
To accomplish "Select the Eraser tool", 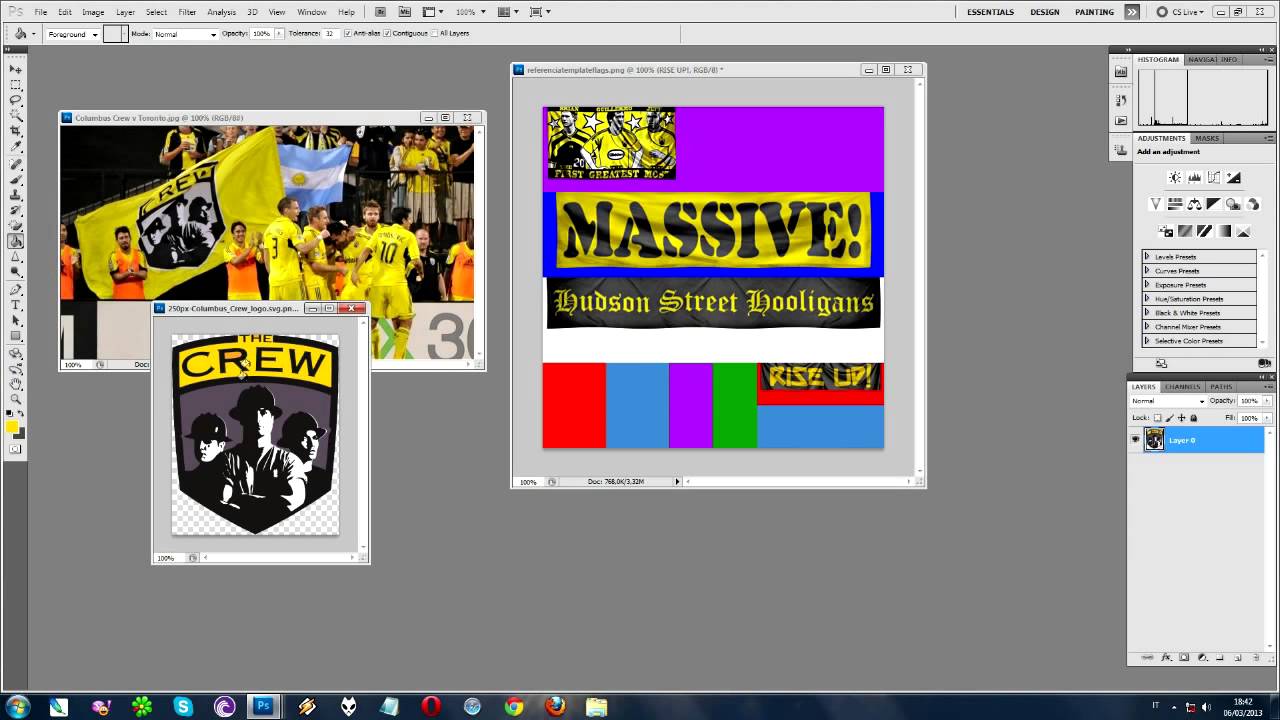I will point(16,226).
